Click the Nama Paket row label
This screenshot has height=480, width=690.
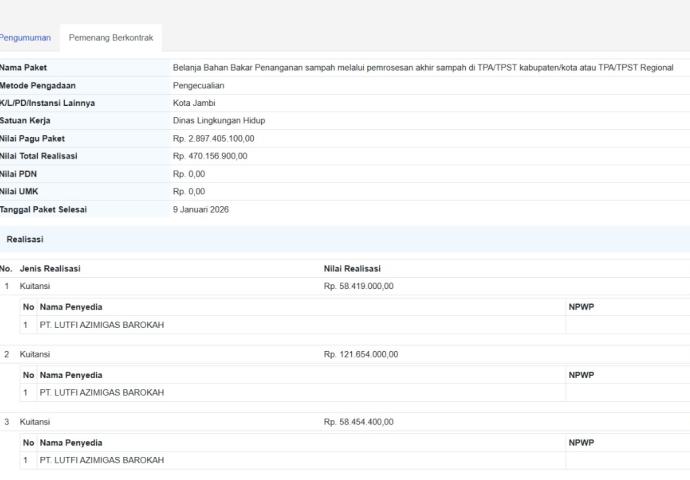[x=24, y=68]
